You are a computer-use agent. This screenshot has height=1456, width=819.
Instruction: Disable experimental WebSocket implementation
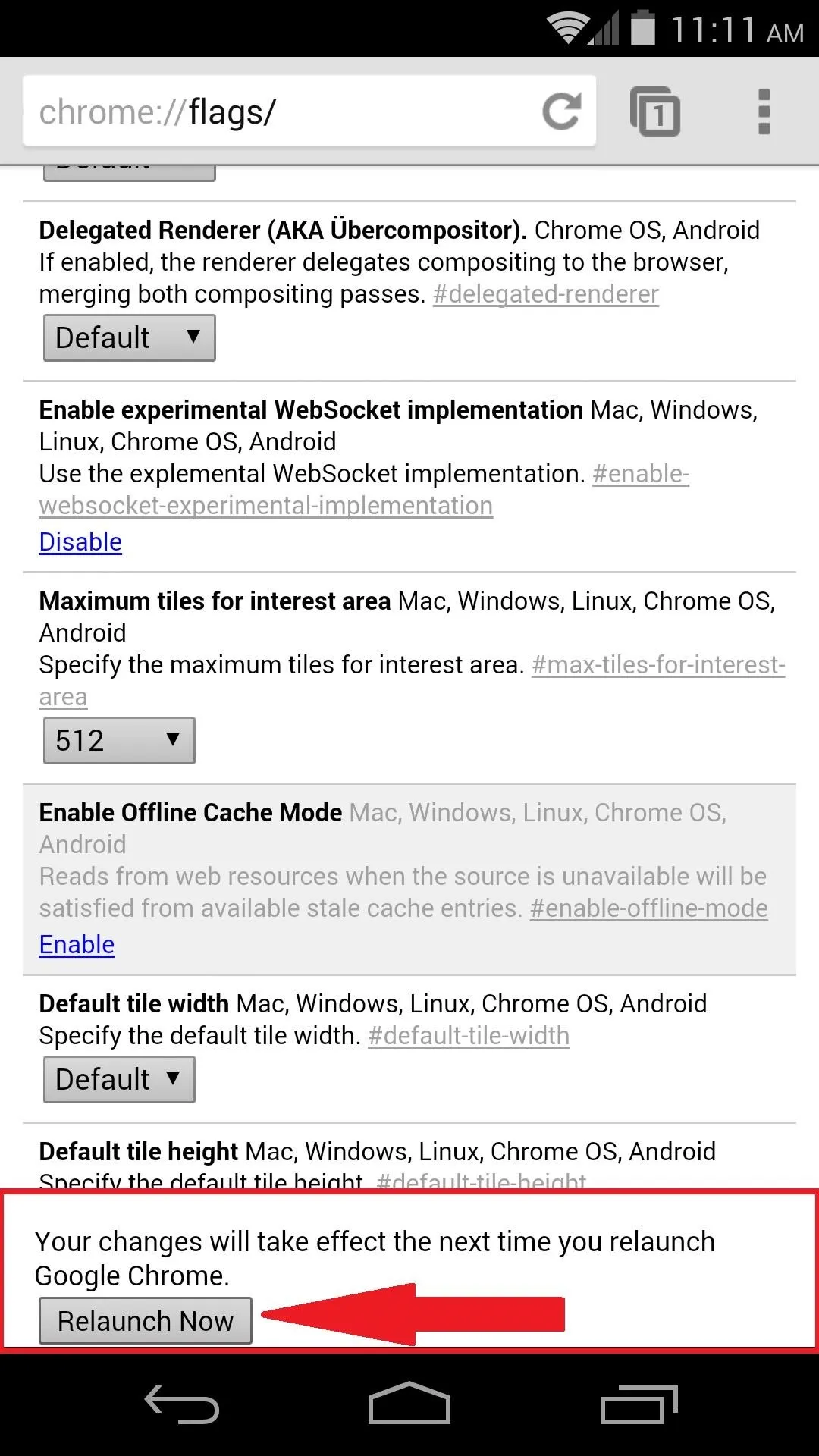click(80, 542)
